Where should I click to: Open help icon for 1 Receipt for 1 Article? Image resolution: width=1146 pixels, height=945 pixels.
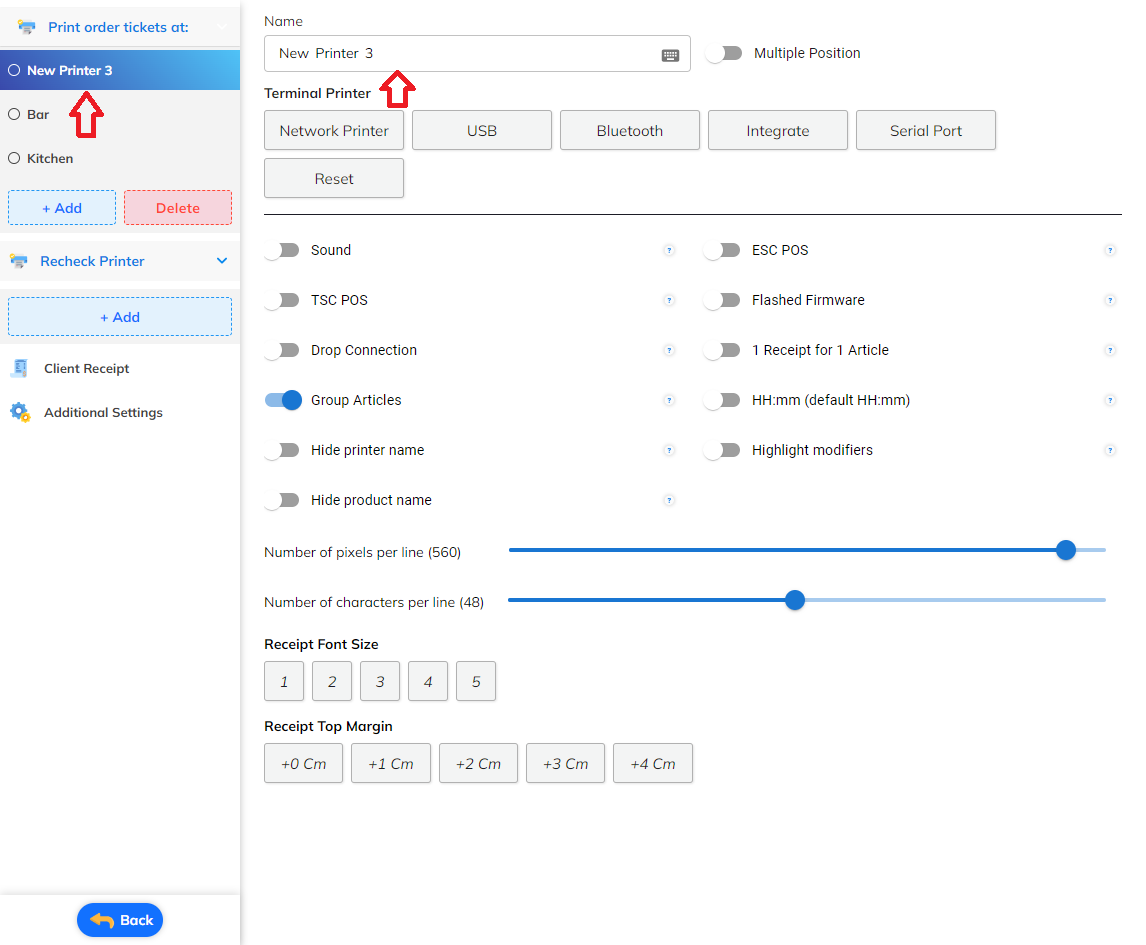(1109, 351)
